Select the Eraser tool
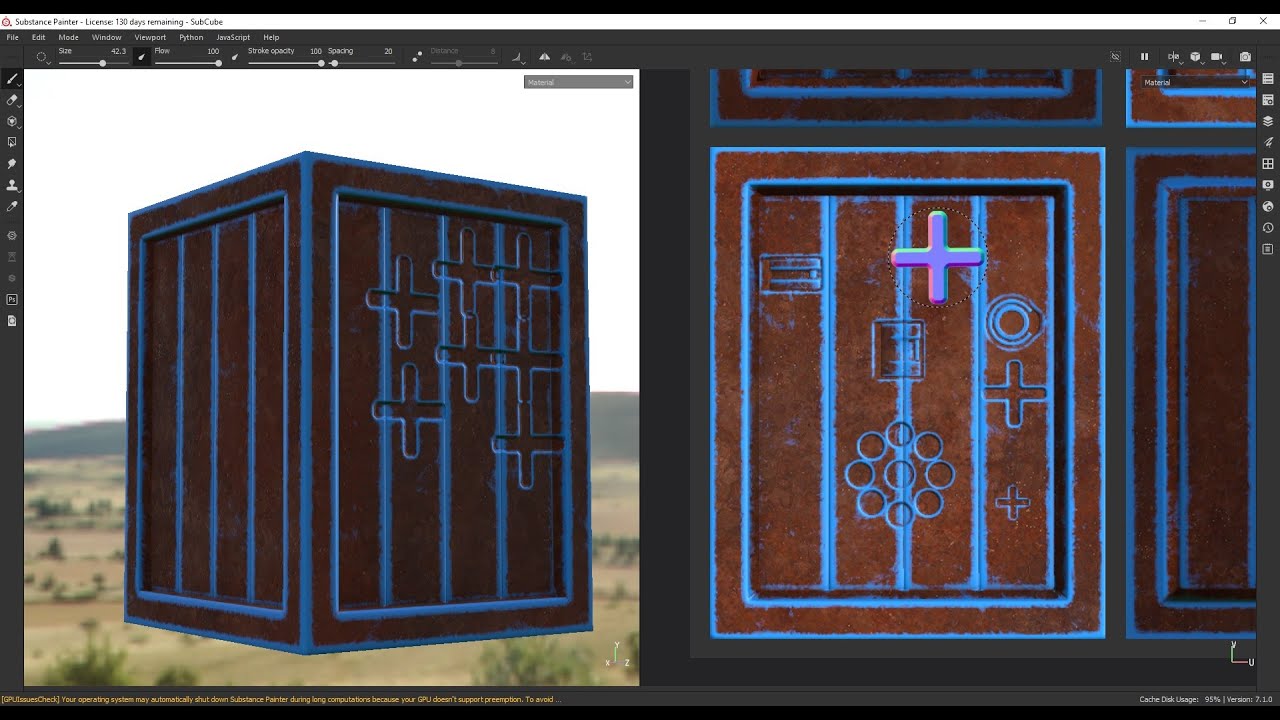Viewport: 1280px width, 720px height. (x=12, y=100)
